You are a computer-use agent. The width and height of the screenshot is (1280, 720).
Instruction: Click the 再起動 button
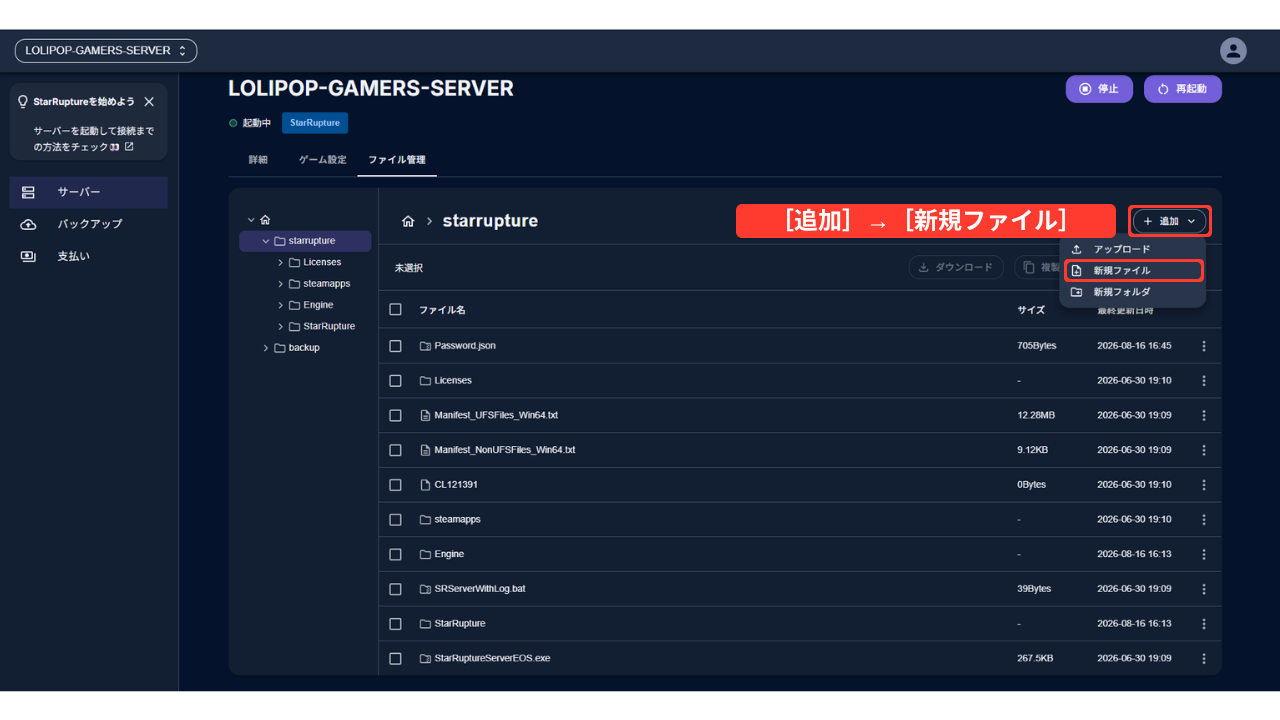pos(1183,89)
